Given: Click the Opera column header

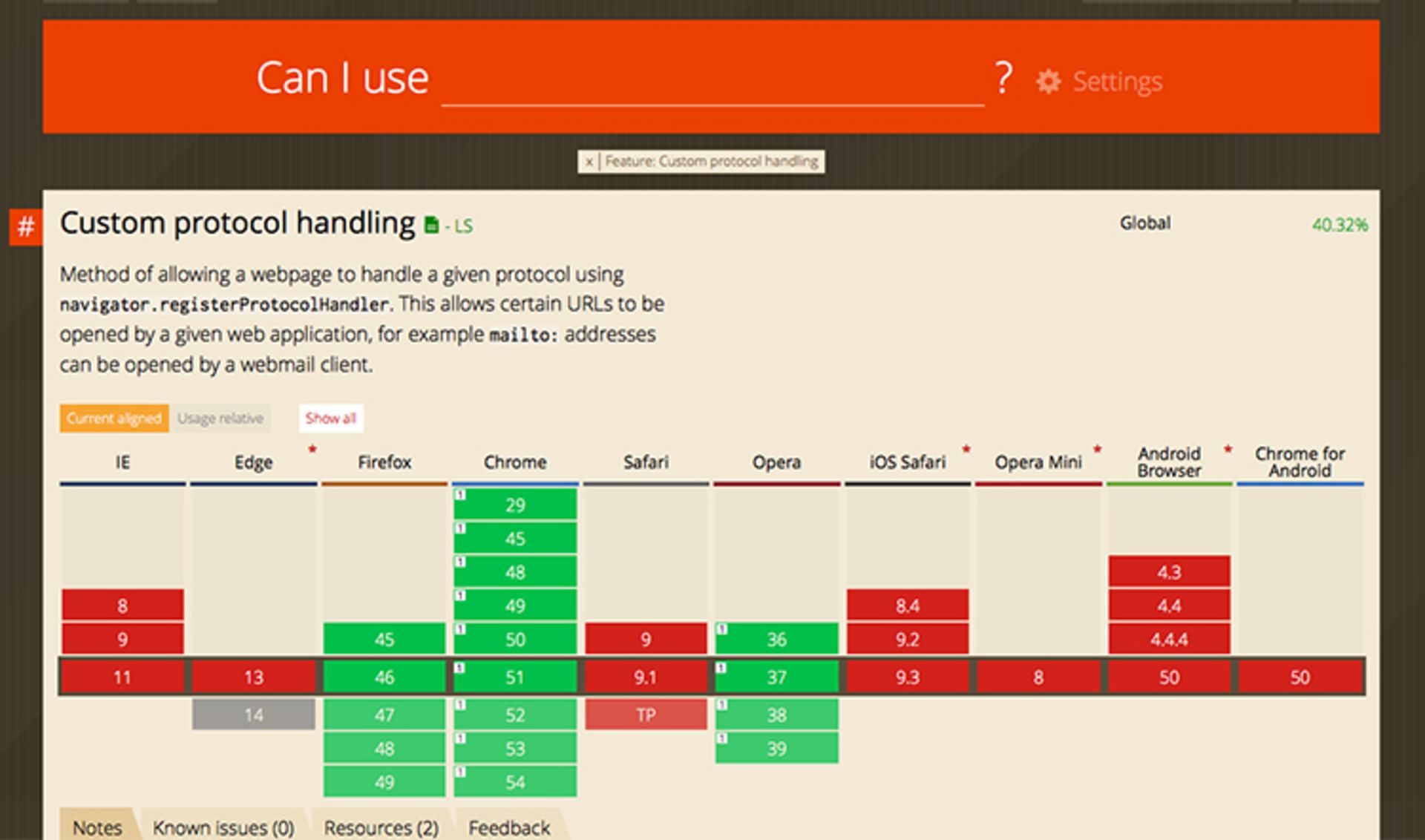Looking at the screenshot, I should 776,462.
